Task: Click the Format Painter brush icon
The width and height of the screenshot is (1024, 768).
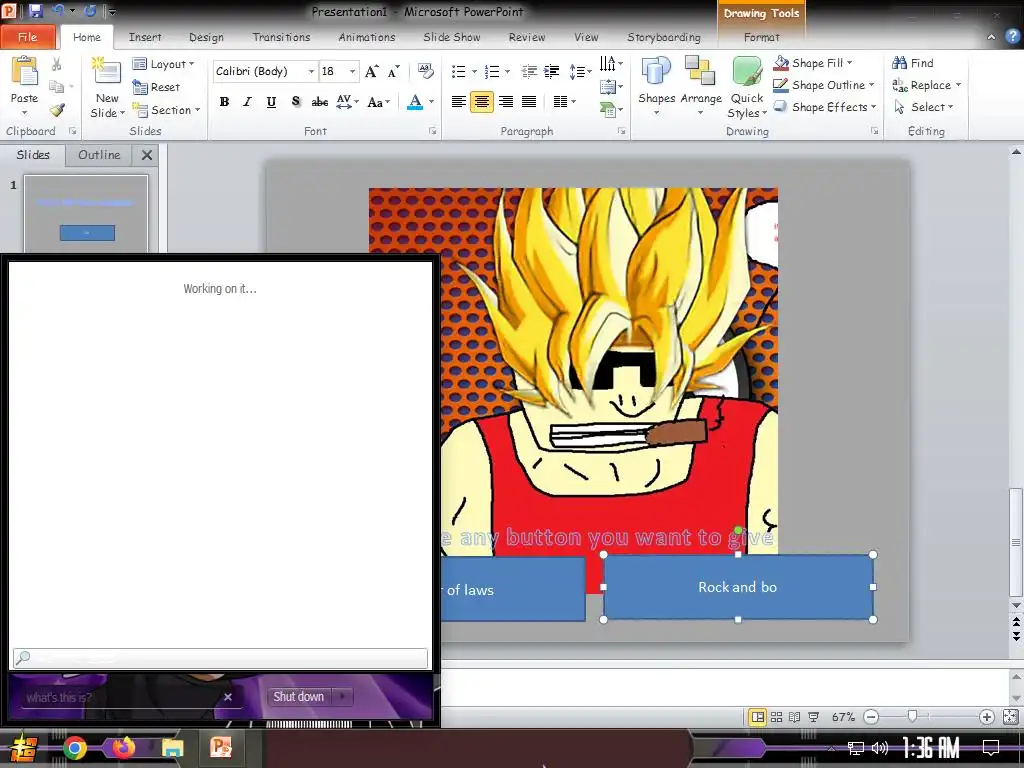Action: [57, 110]
